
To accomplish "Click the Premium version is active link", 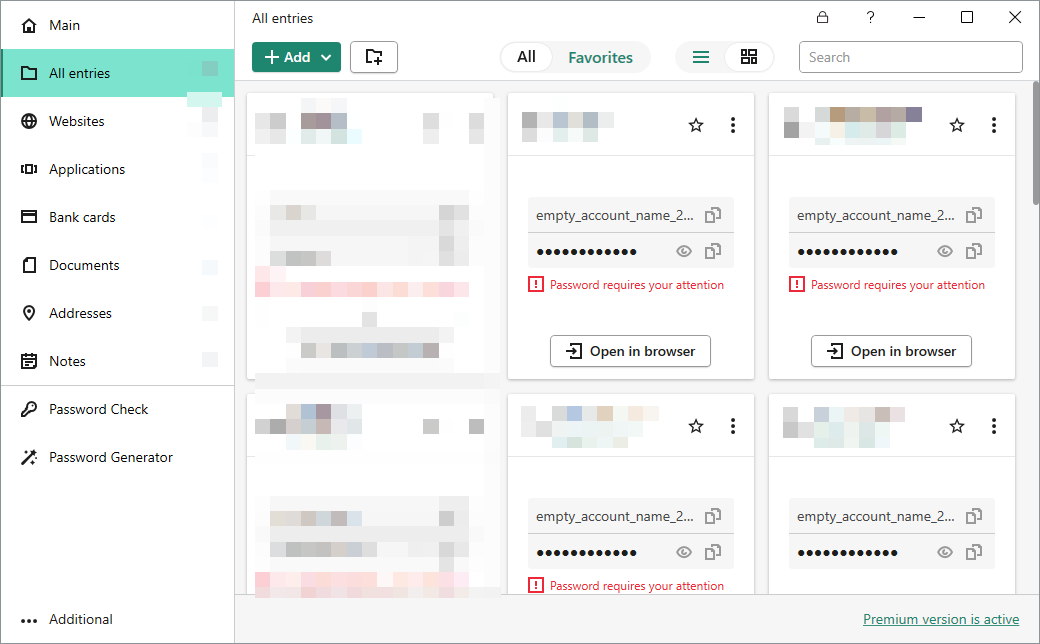I will pos(941,619).
